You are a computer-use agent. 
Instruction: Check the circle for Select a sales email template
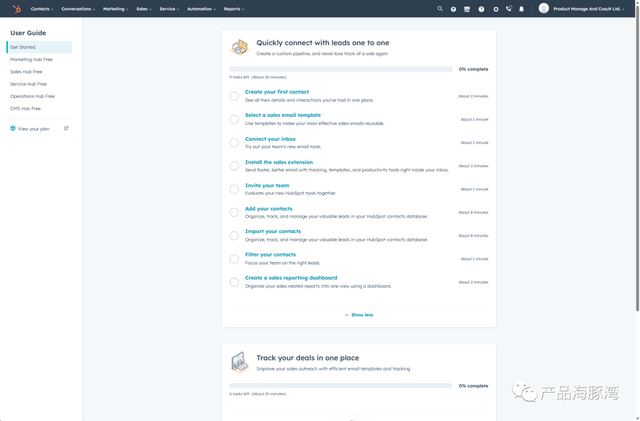pos(234,119)
